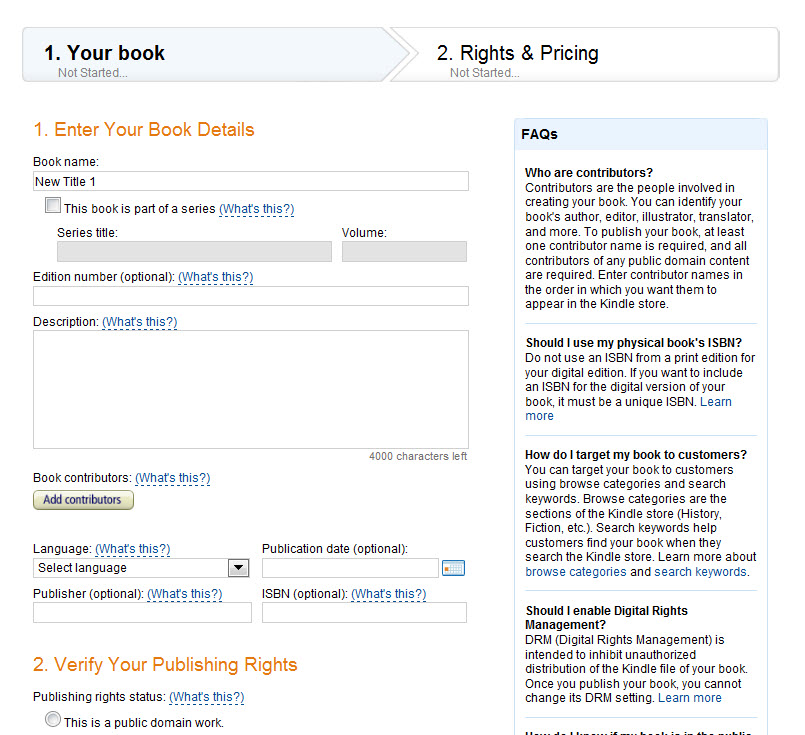Image resolution: width=805 pixels, height=735 pixels.
Task: Open 'What's this?' for Publishing rights status
Action: pos(206,697)
